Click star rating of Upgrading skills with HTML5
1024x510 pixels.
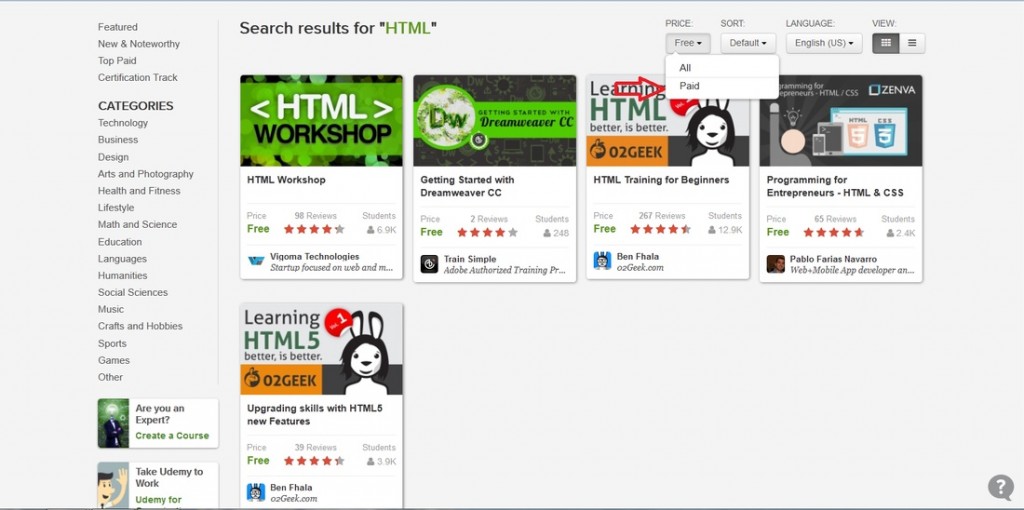click(x=314, y=461)
